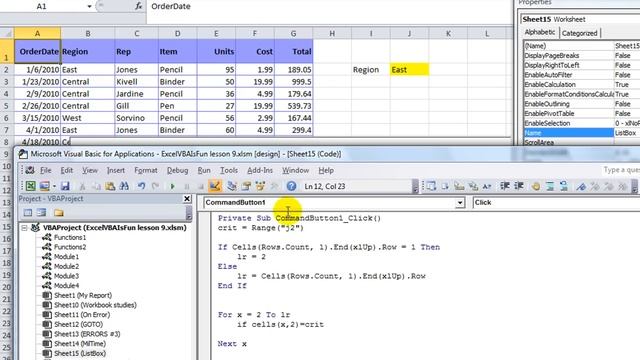Toggle a breakpoint with the hand icon
Image resolution: width=640 pixels, height=360 pixels.
pyautogui.click(x=536, y=186)
